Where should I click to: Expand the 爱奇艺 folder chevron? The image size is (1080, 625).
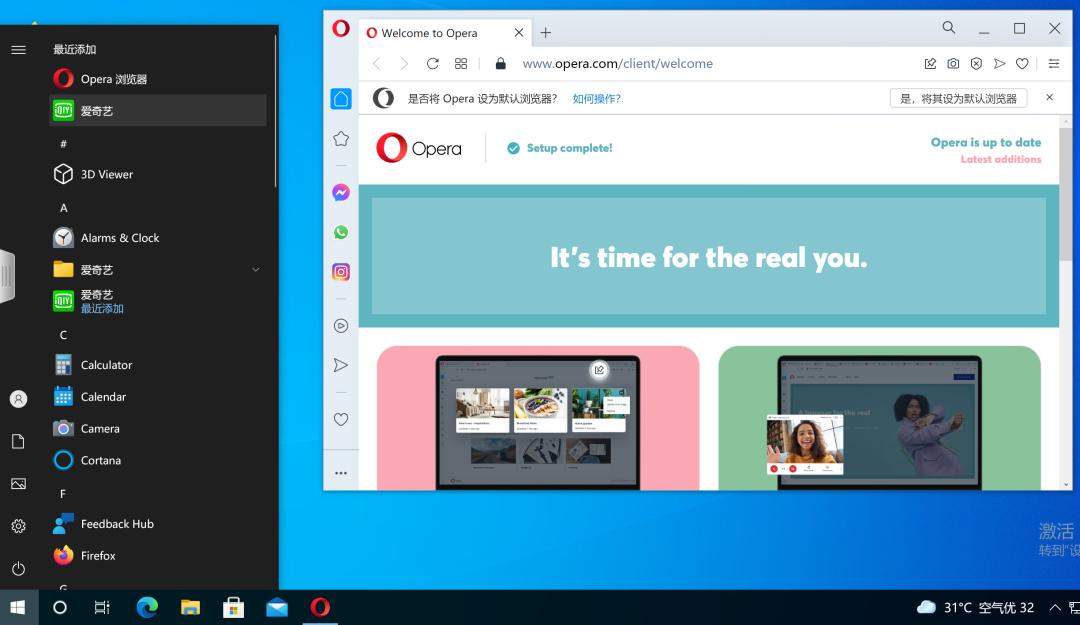coord(256,269)
